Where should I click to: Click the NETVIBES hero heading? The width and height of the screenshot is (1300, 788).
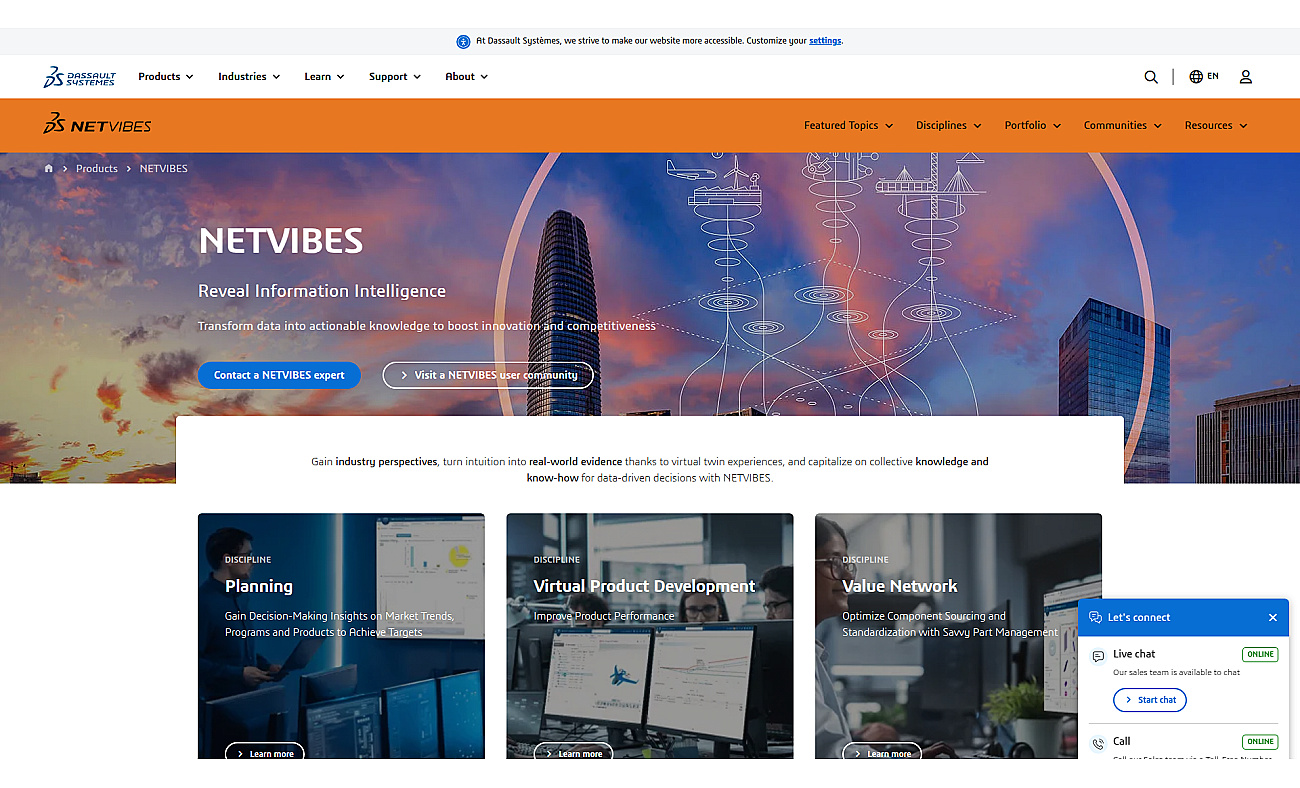[x=280, y=241]
